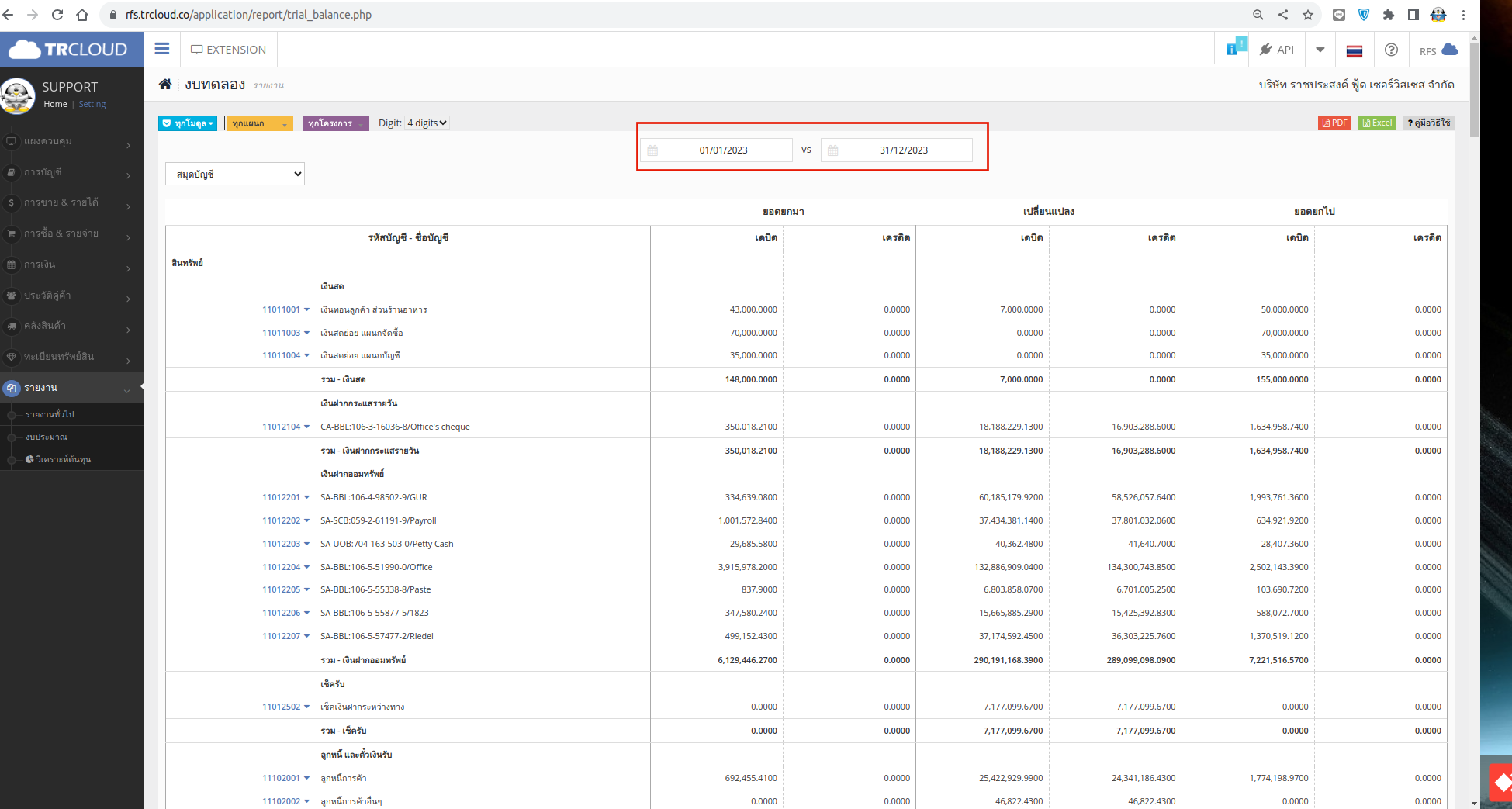Open the สมุดบัญชี select box
1512x809 pixels.
tap(235, 174)
